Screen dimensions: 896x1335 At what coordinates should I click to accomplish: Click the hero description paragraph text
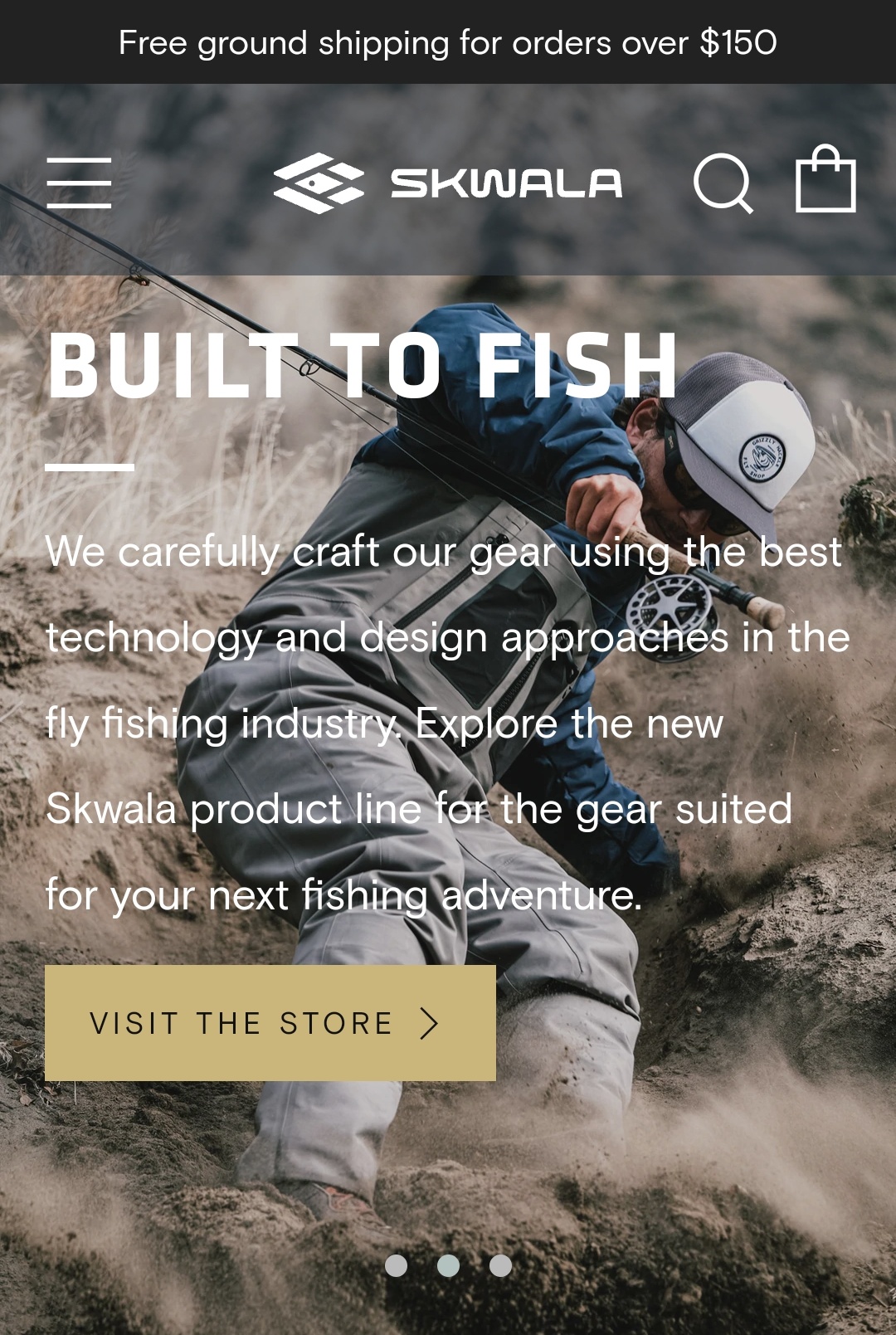tap(448, 723)
